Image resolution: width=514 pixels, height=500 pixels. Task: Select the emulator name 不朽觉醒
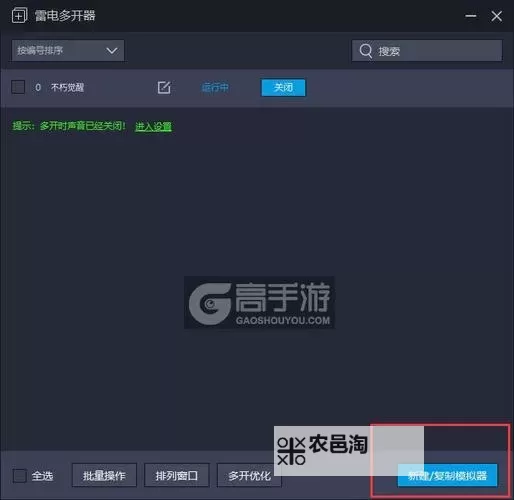click(67, 88)
